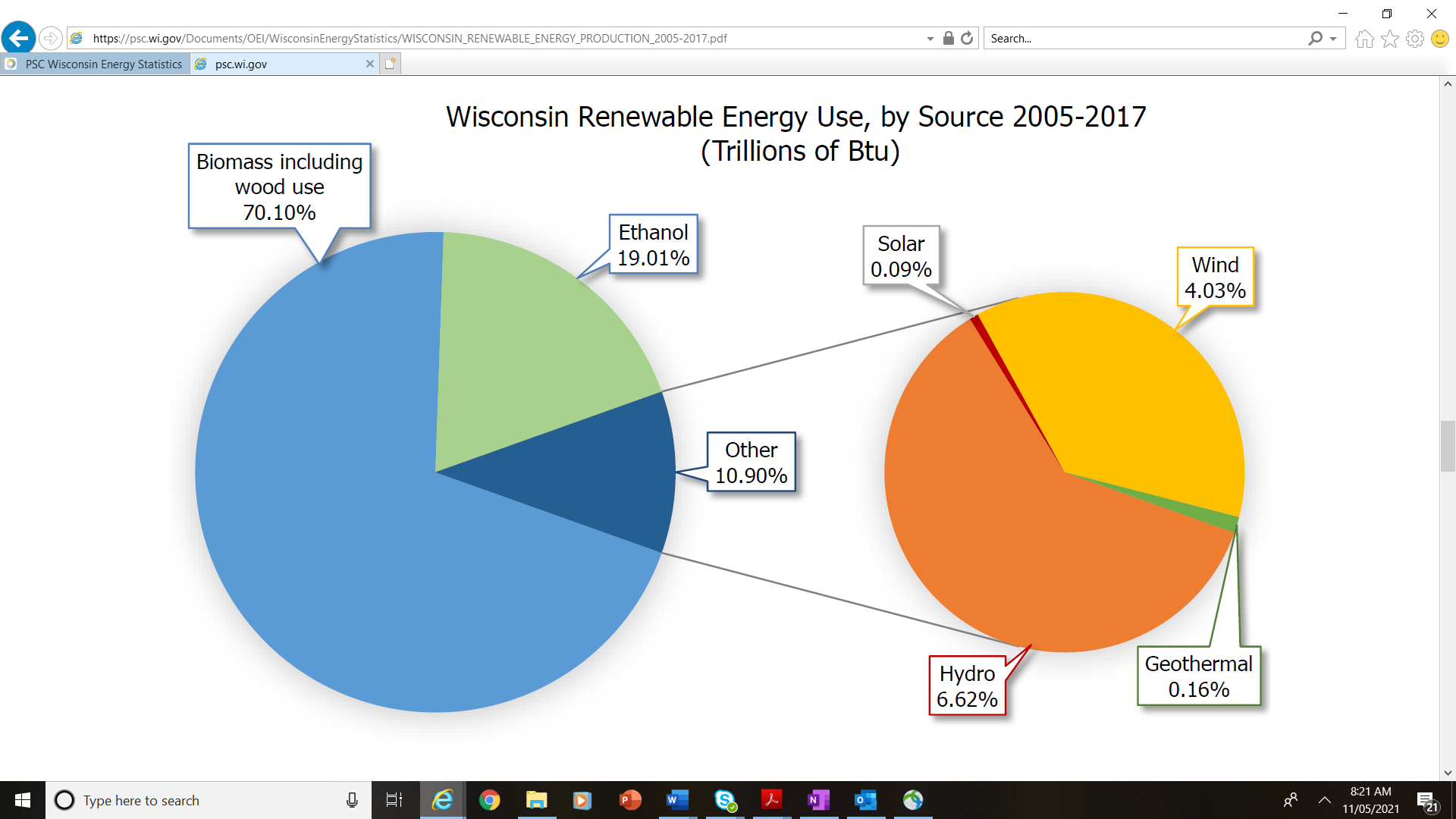Expand the address bar autocomplete dropdown

pos(930,39)
